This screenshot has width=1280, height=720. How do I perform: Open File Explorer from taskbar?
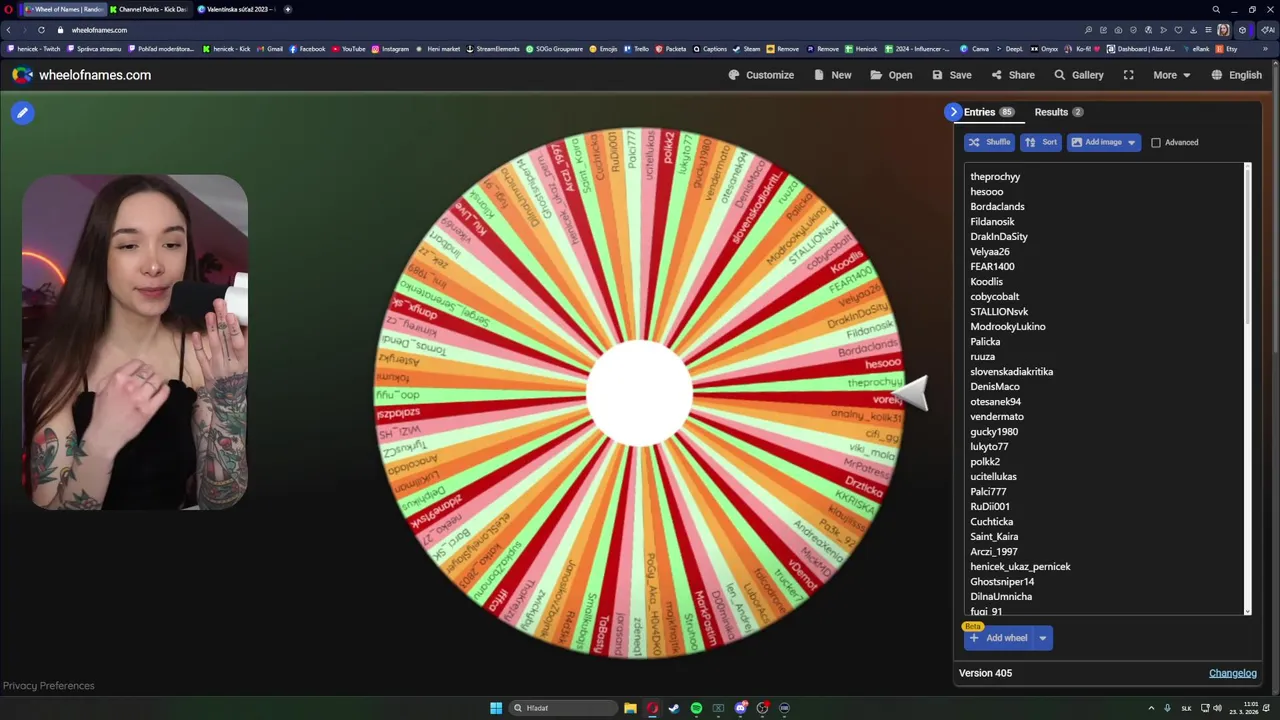(630, 708)
